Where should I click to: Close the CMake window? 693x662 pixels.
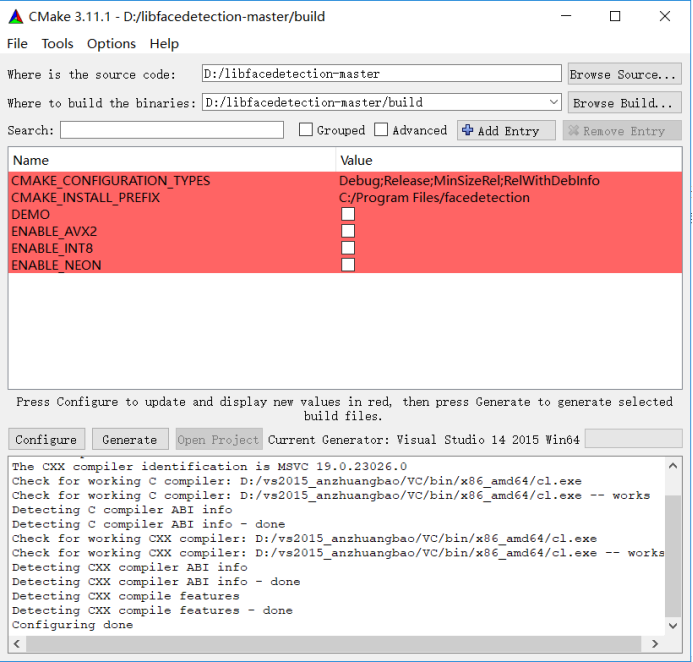(665, 16)
